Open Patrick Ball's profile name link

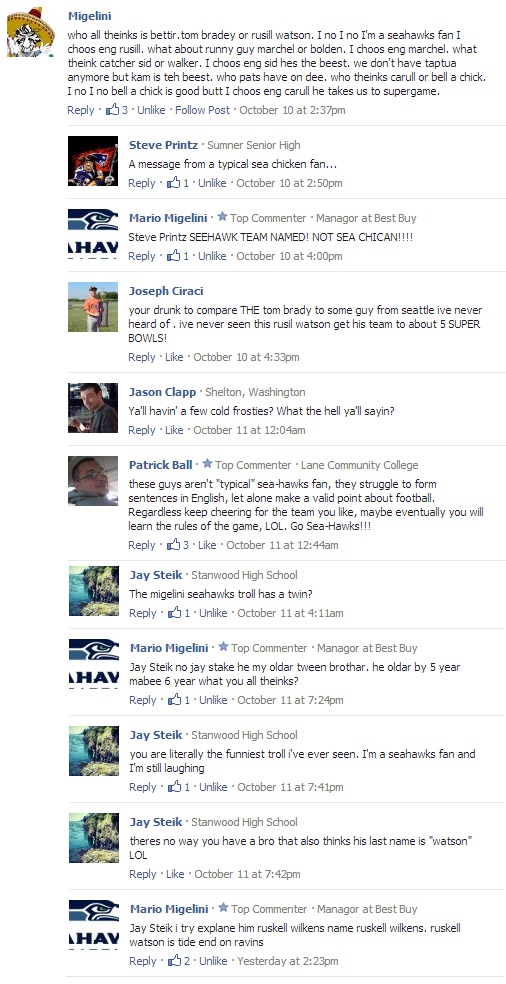coord(161,465)
